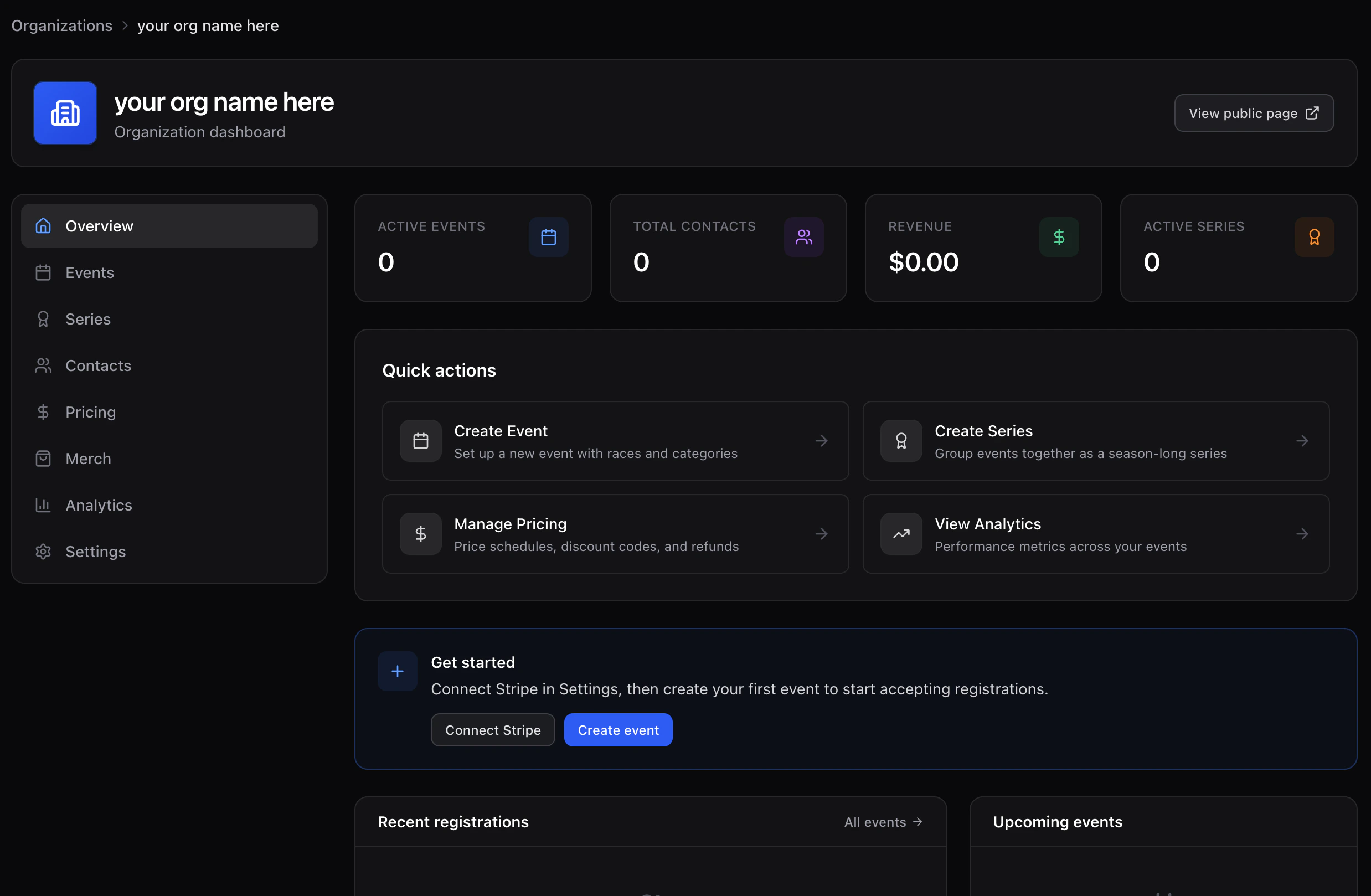Click the plus icon in Get started banner
Image resolution: width=1371 pixels, height=896 pixels.
point(398,671)
